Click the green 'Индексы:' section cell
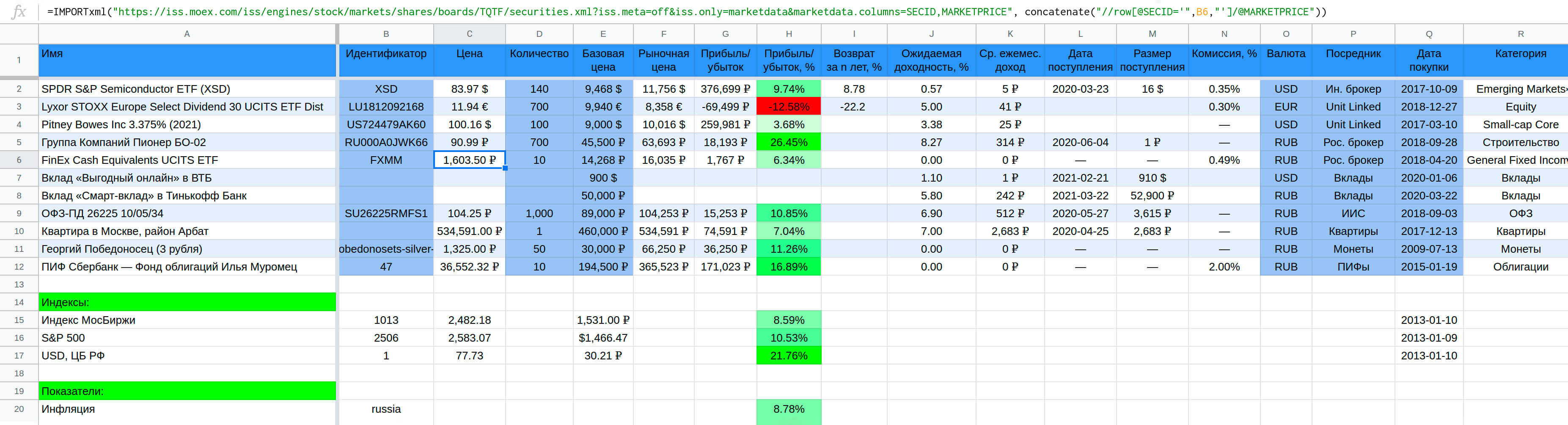 coord(187,303)
